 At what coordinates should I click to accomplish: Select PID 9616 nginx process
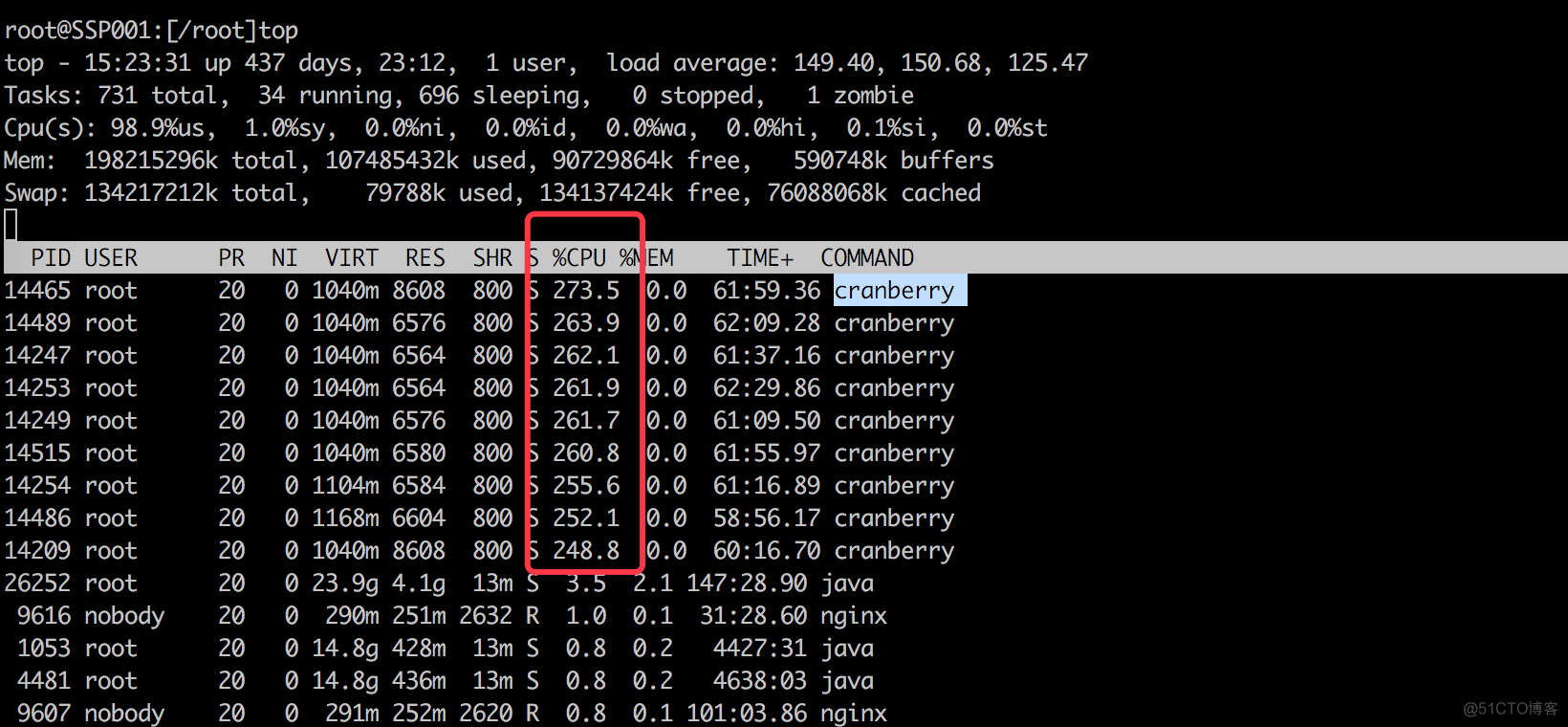coord(44,616)
